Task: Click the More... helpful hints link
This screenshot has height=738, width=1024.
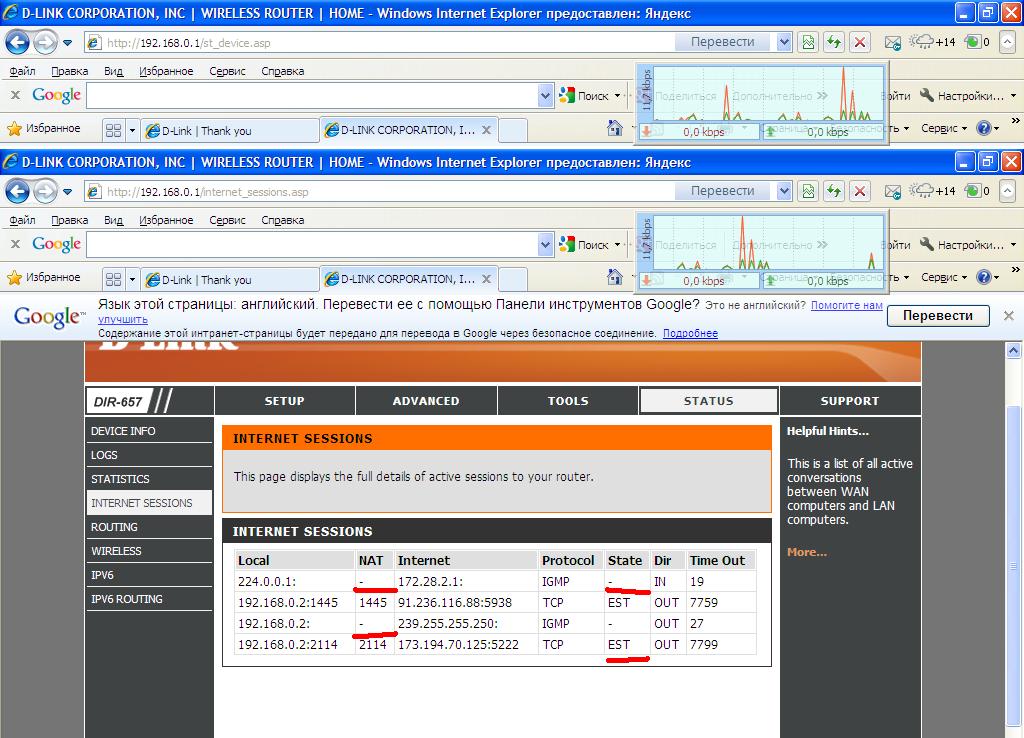Action: 807,552
